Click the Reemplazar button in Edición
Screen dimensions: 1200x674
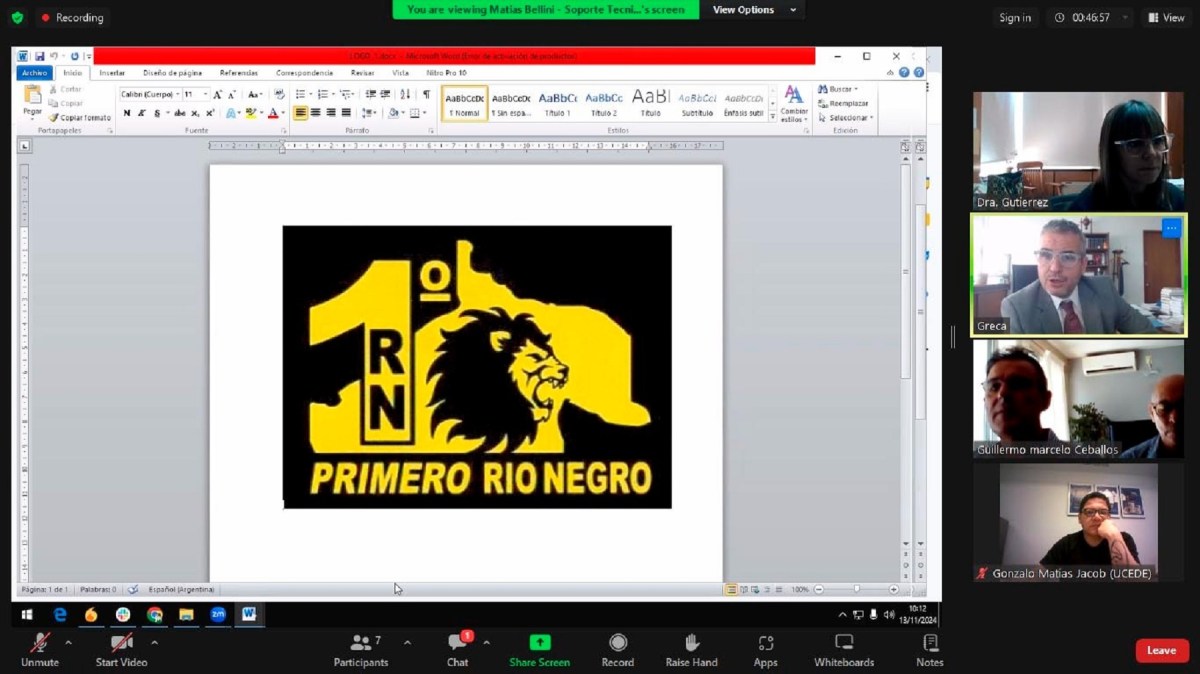(x=843, y=103)
